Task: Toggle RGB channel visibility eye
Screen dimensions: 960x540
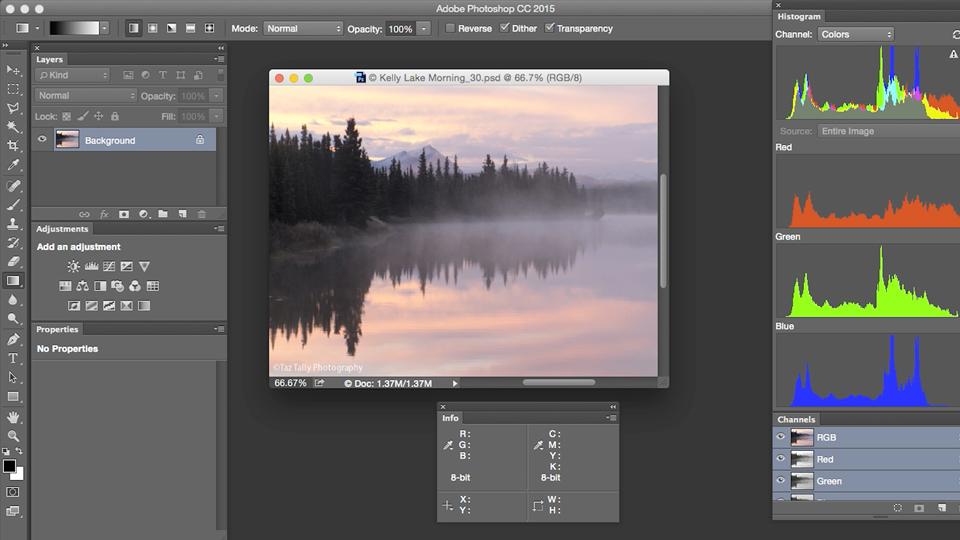Action: 781,437
